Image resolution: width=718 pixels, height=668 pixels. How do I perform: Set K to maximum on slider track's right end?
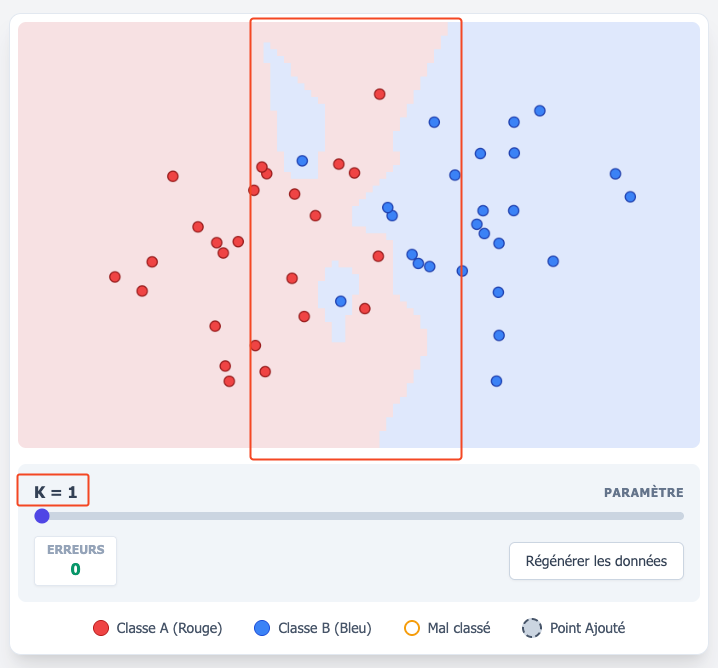tap(682, 516)
